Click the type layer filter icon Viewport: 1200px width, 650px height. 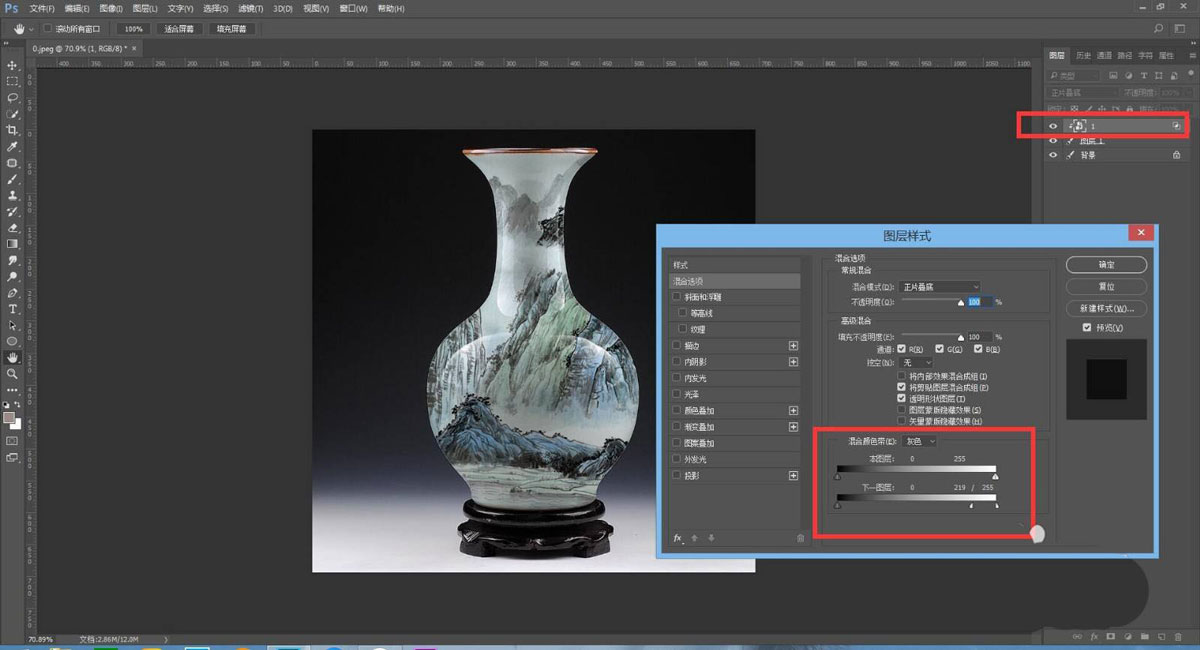pyautogui.click(x=1142, y=76)
